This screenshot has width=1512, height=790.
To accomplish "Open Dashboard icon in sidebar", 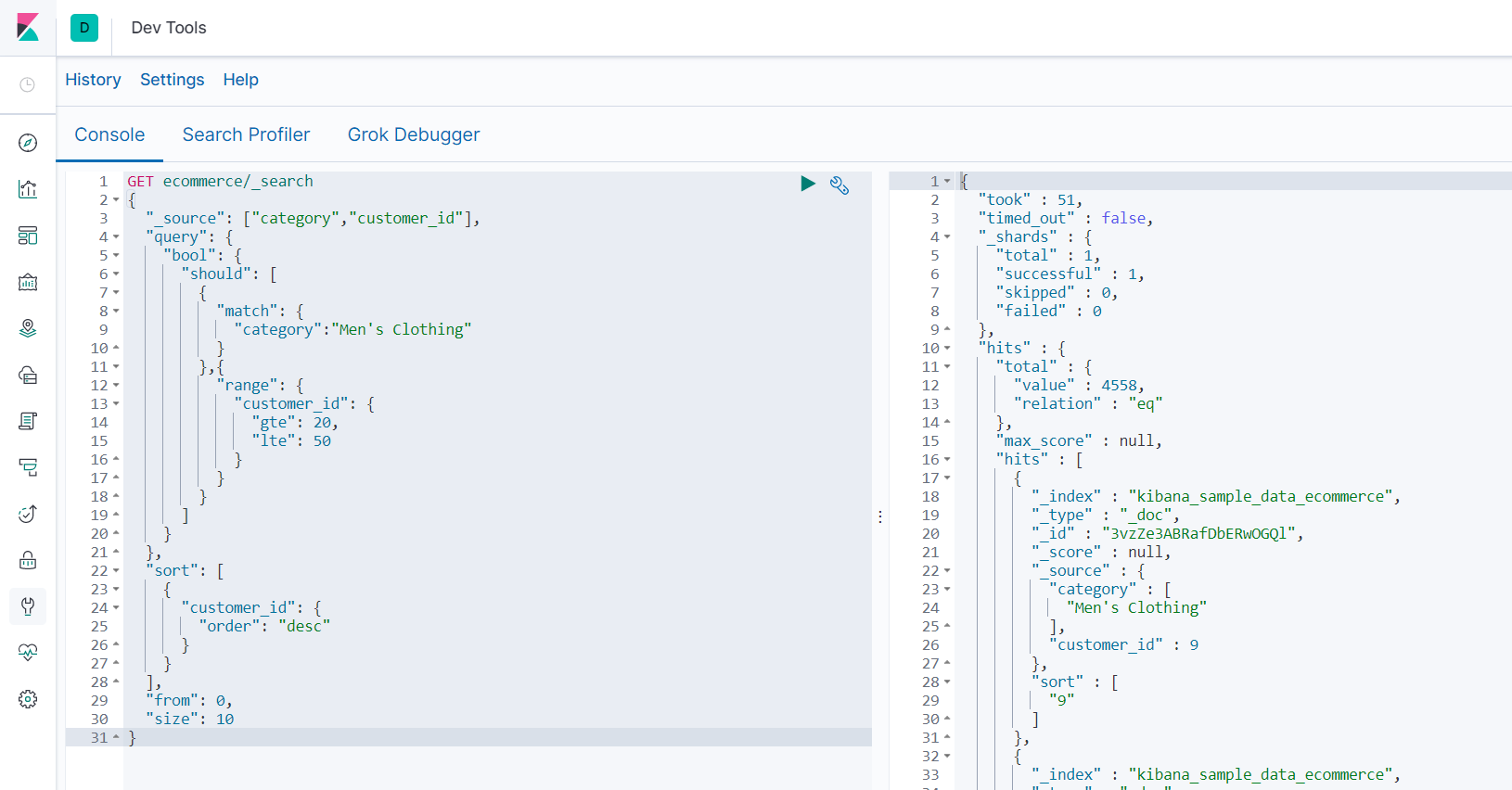I will (28, 236).
